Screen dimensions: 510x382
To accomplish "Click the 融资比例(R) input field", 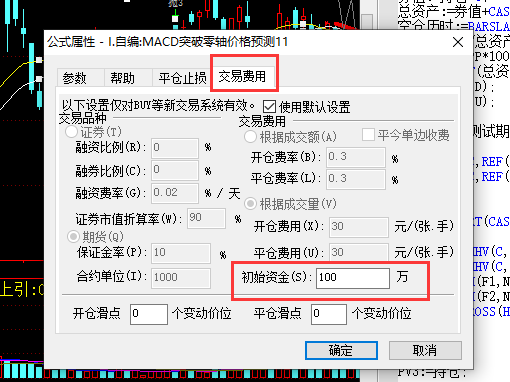I will (x=175, y=148).
